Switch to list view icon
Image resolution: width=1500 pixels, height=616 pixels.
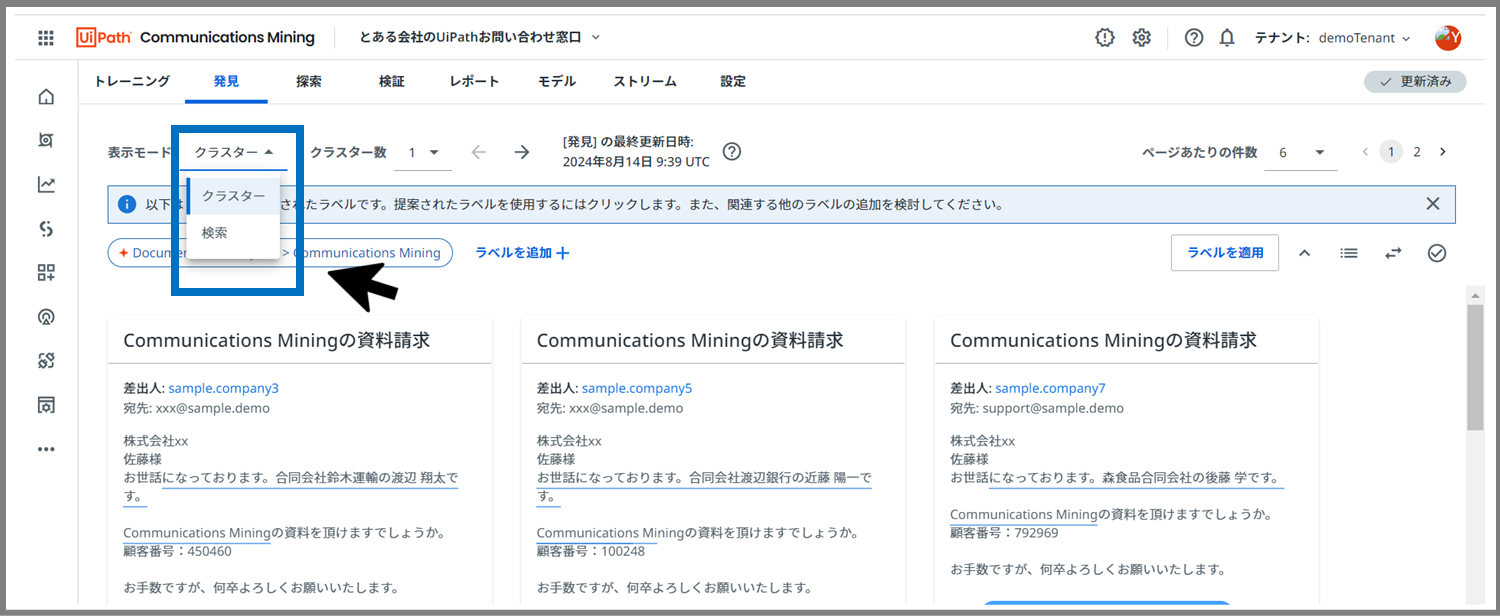[1349, 253]
